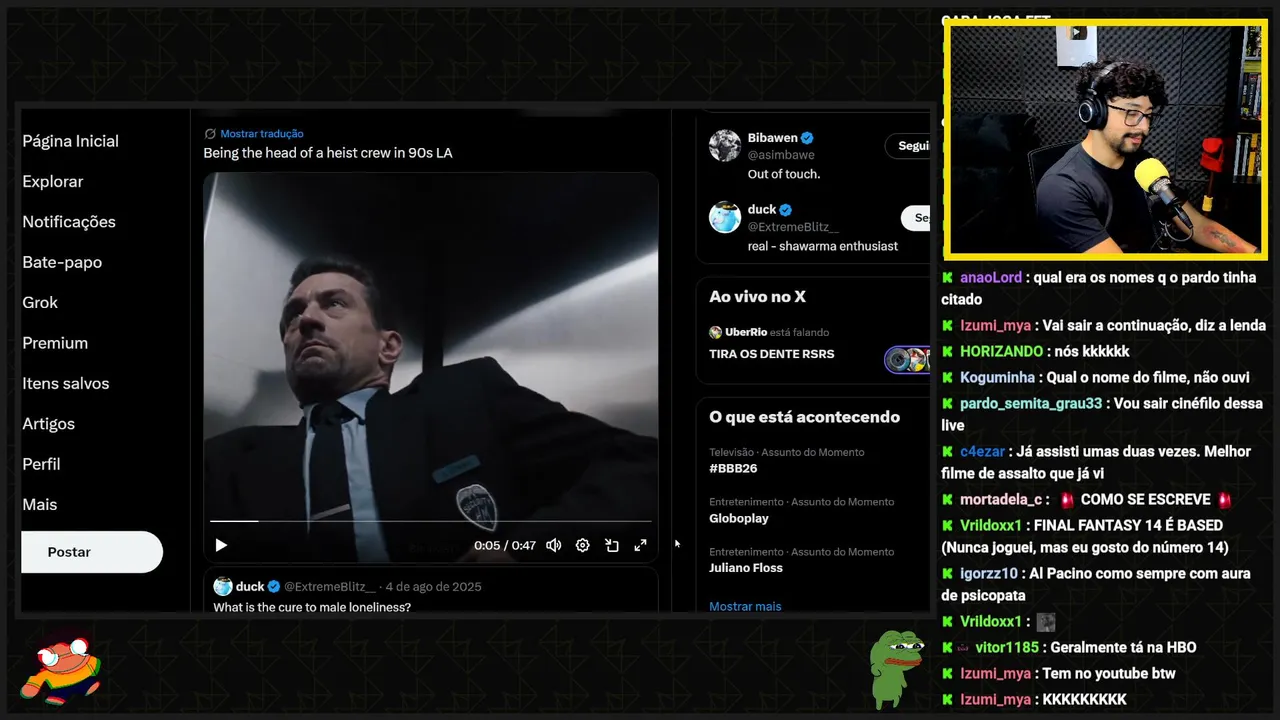This screenshot has height=720, width=1280.
Task: Click igorzz10 username in chat
Action: (x=989, y=574)
